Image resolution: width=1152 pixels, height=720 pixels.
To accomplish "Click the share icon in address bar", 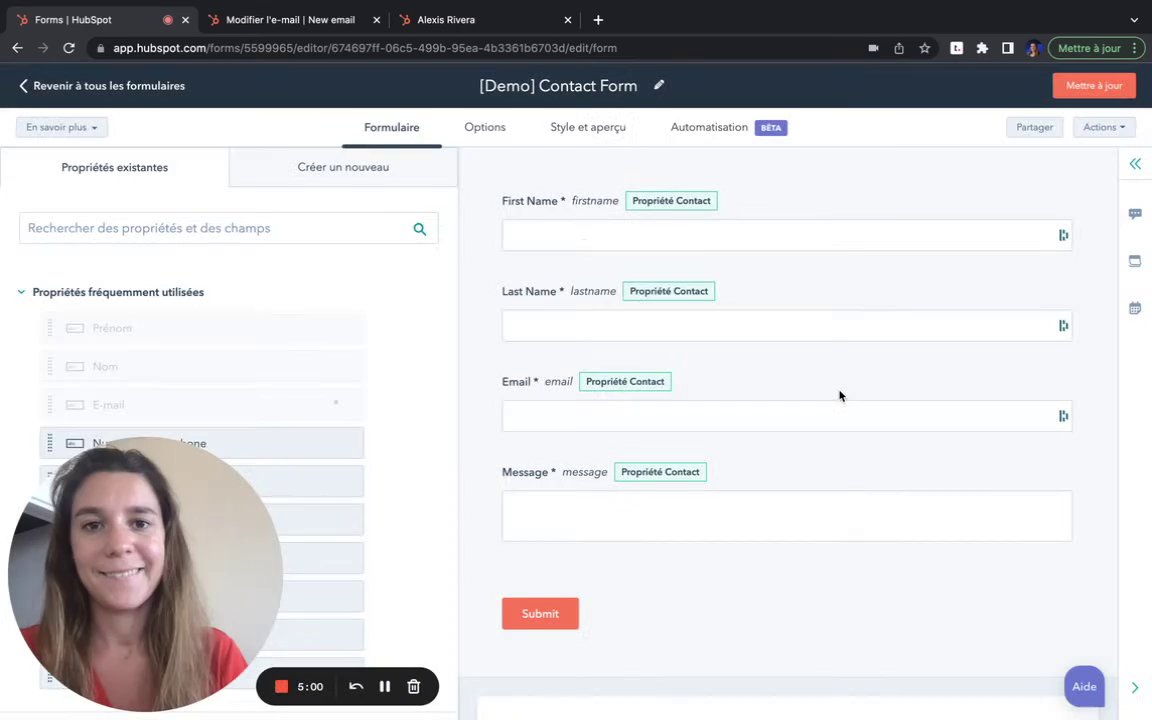I will 899,48.
